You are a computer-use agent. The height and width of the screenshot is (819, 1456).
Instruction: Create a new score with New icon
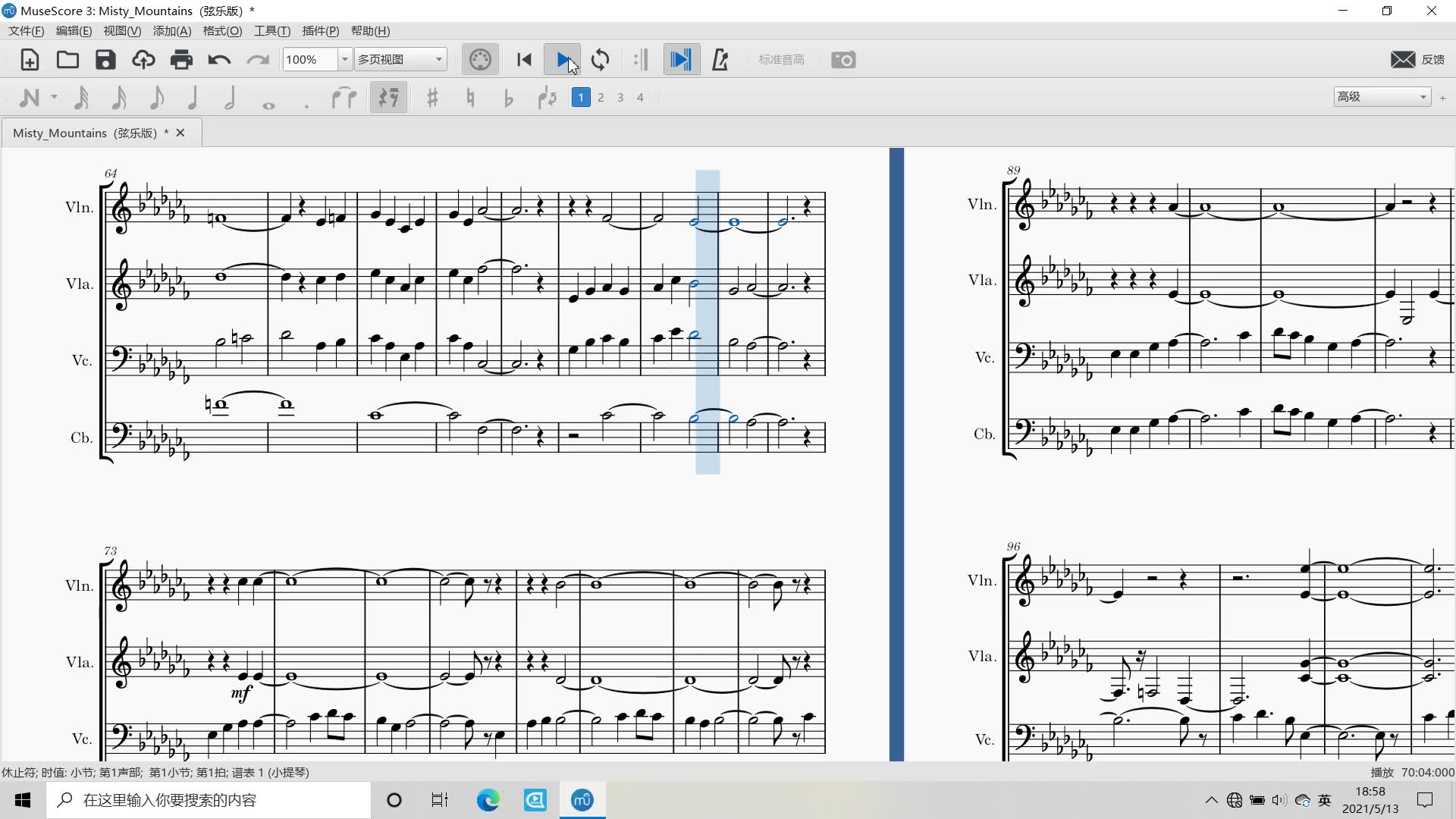[x=30, y=60]
